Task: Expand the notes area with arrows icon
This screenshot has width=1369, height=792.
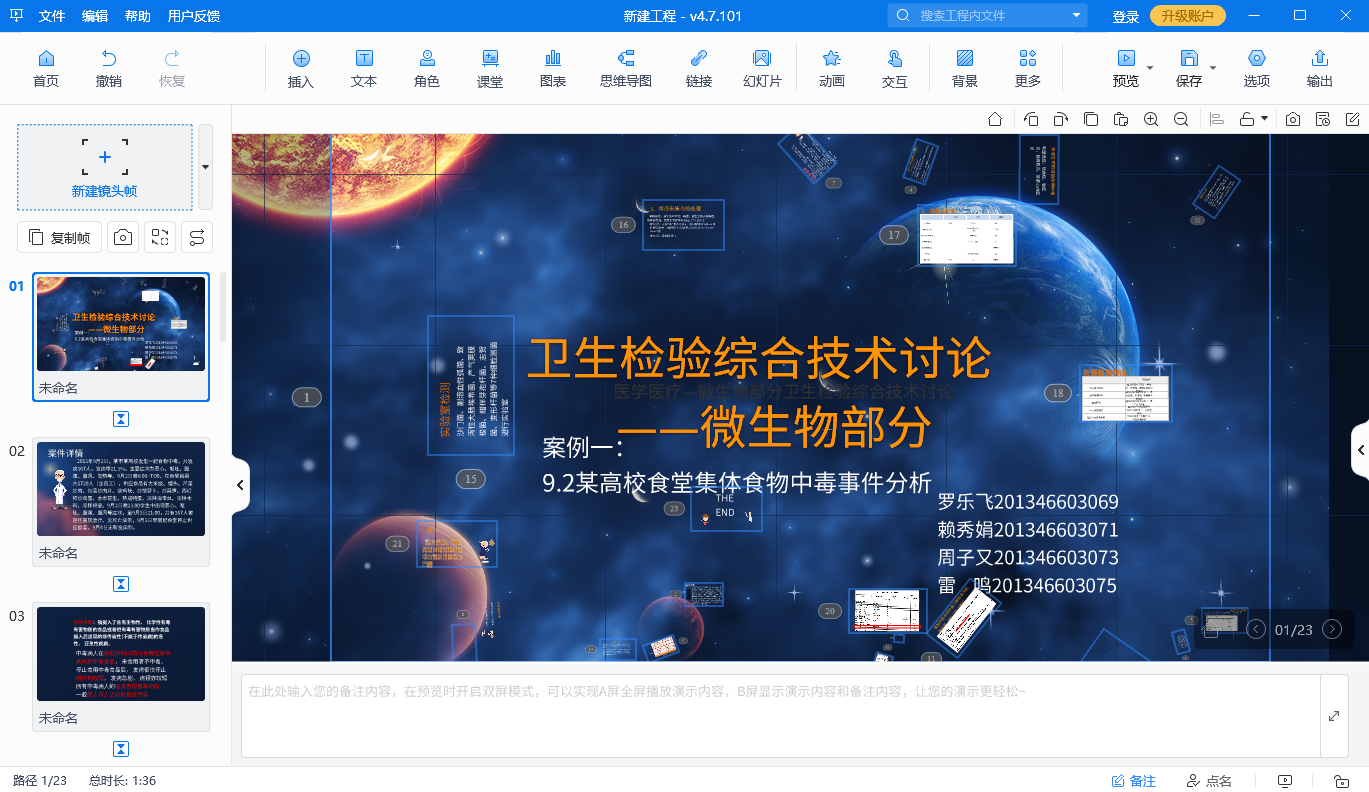Action: 1334,716
